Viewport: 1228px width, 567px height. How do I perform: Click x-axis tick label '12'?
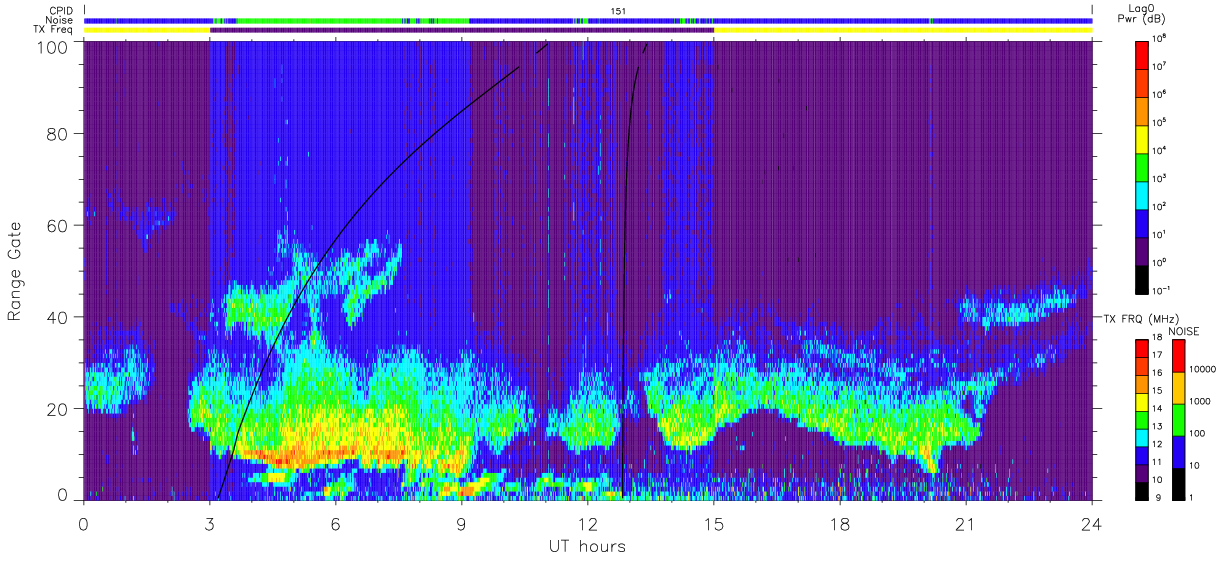coord(587,524)
